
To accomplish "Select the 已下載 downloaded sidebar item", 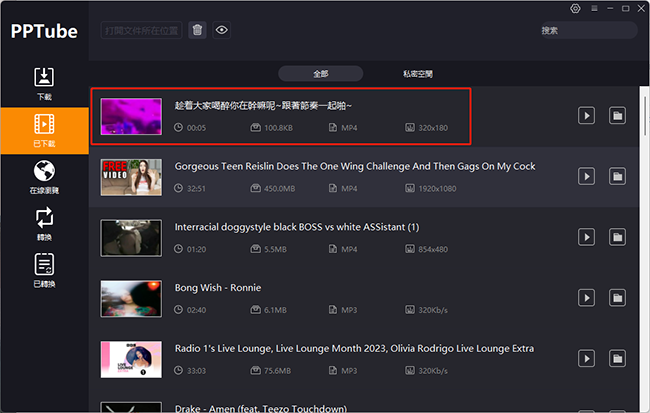I will tap(44, 131).
